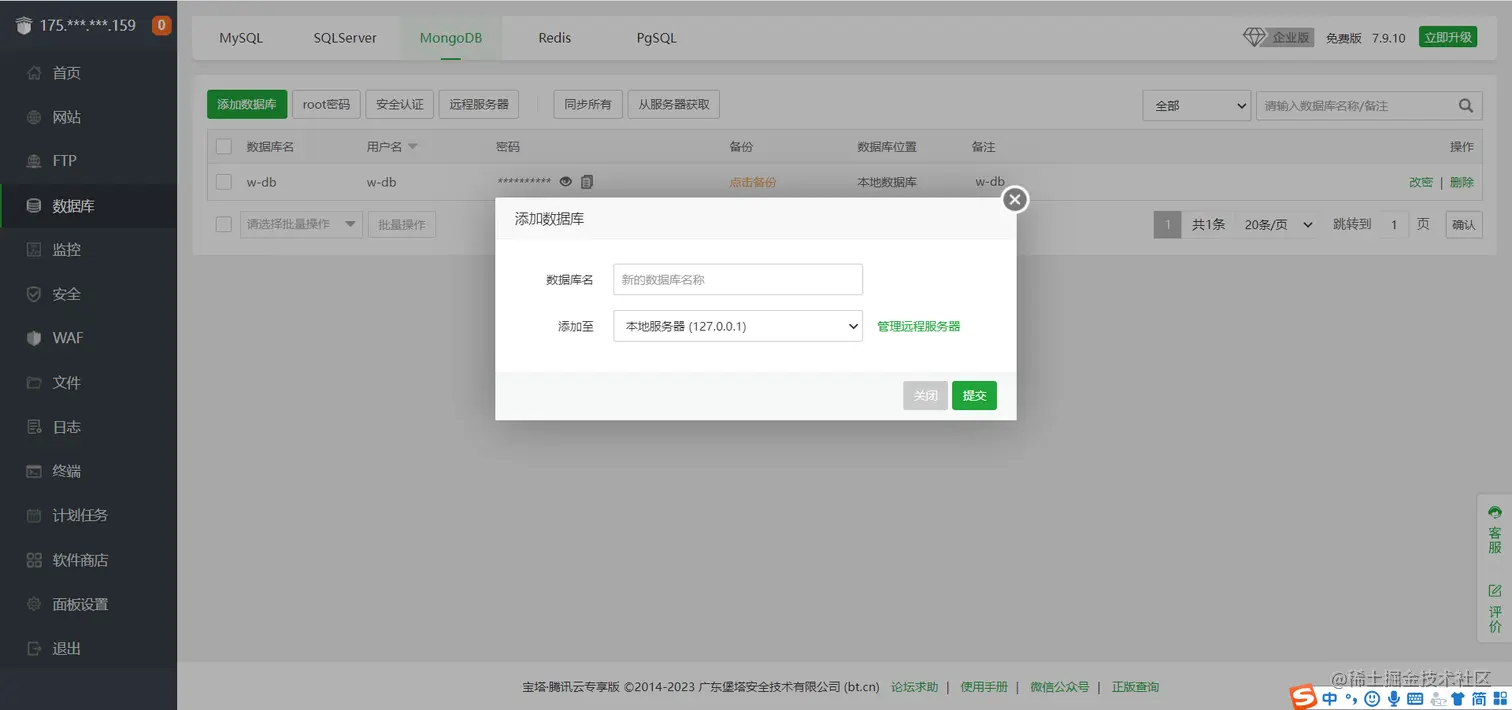Open the 正版查询 footer link
The height and width of the screenshot is (710, 1512).
click(x=1135, y=687)
